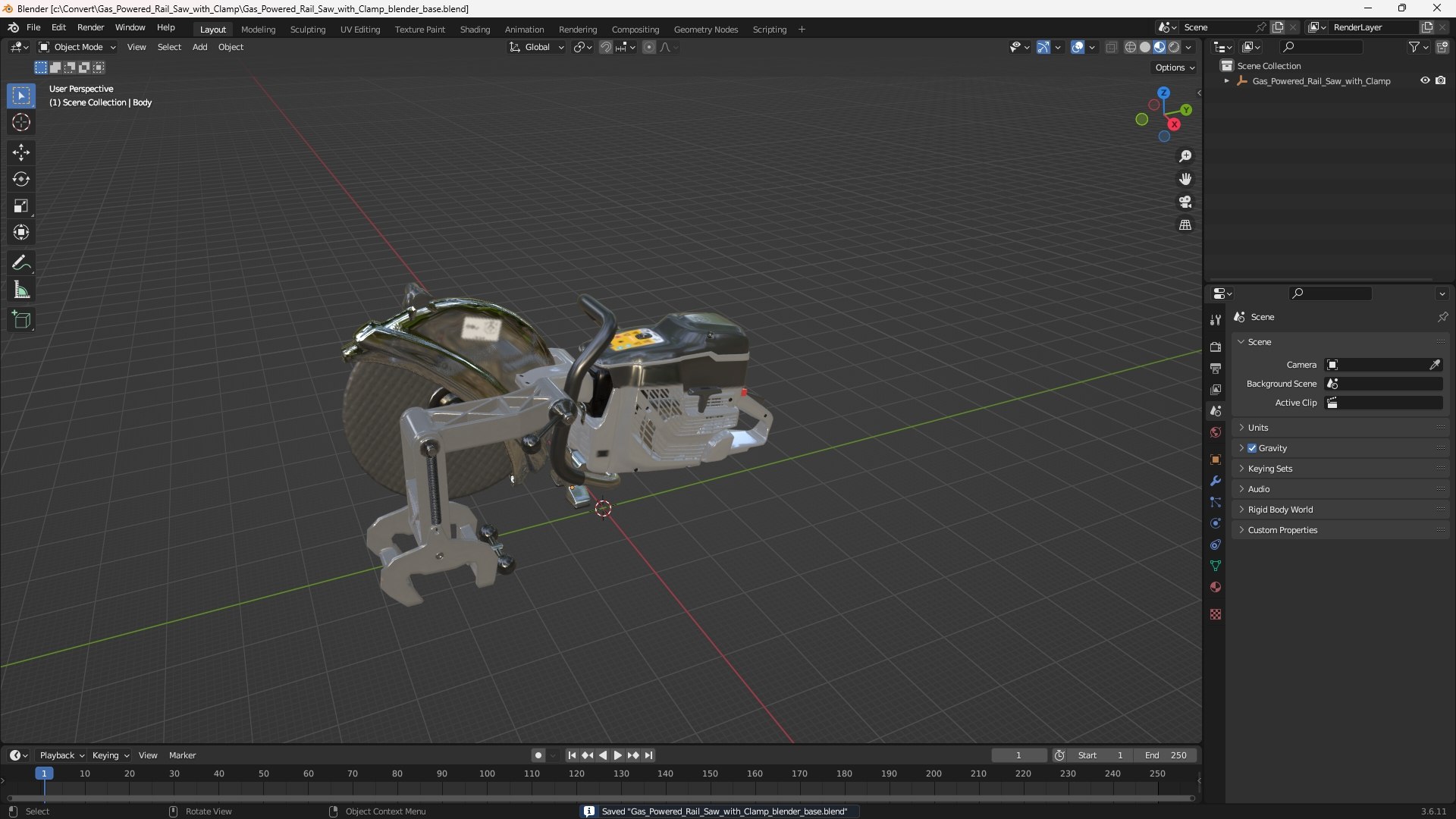Toggle render camera for Gas_Powered_Rail_Saw collection

(1440, 80)
